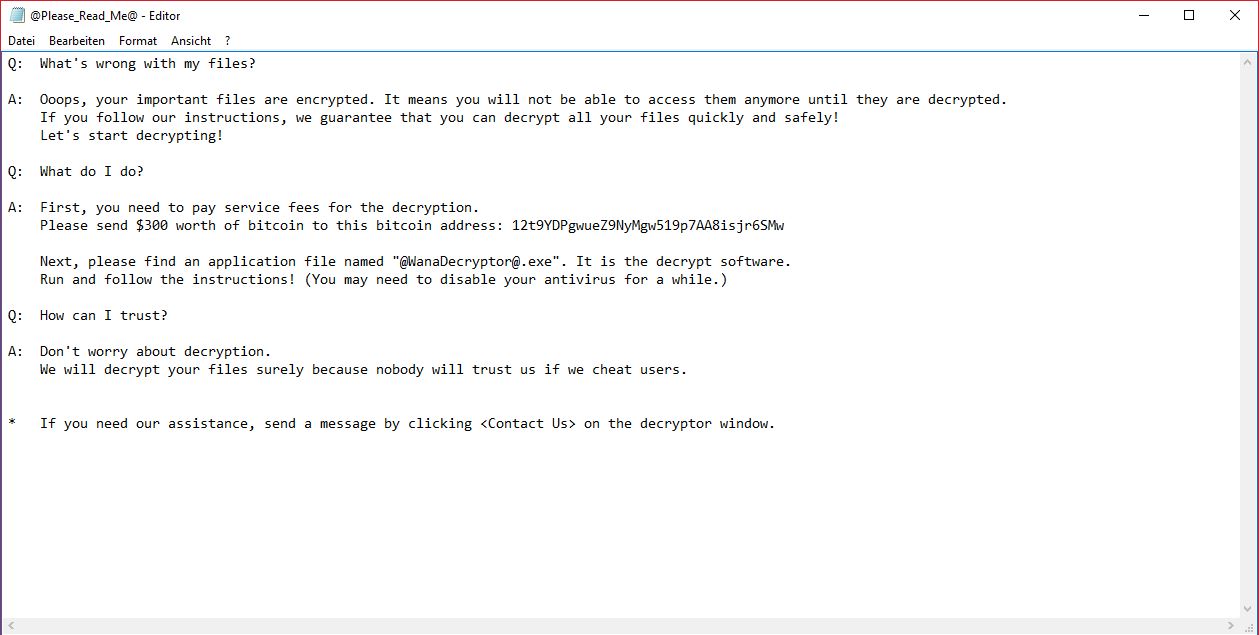Open the Datei menu
This screenshot has width=1259, height=635.
pyautogui.click(x=22, y=41)
